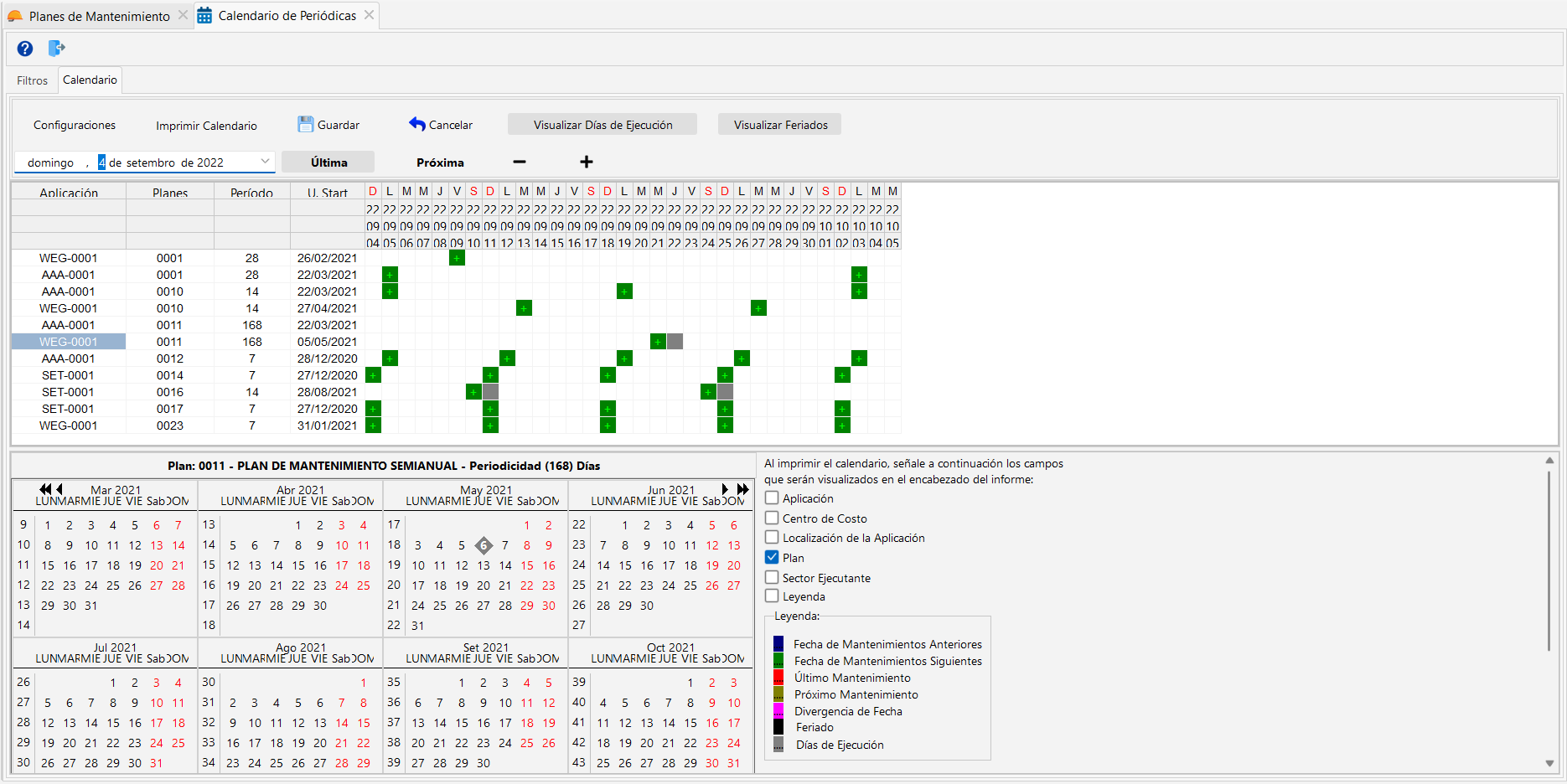Advance months with the double-right arrow icon

pyautogui.click(x=742, y=489)
